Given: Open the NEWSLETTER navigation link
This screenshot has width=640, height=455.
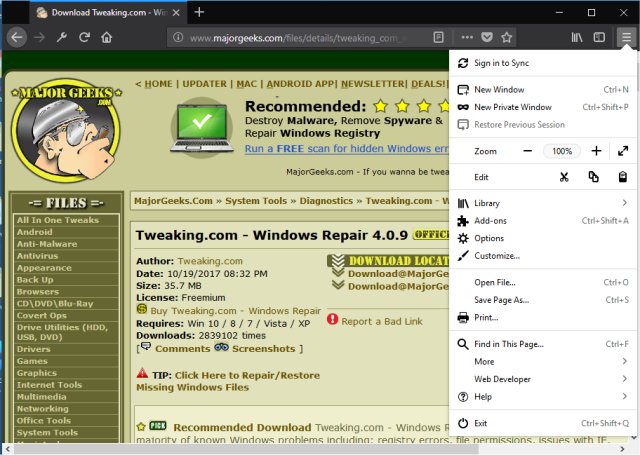Looking at the screenshot, I should [x=373, y=84].
